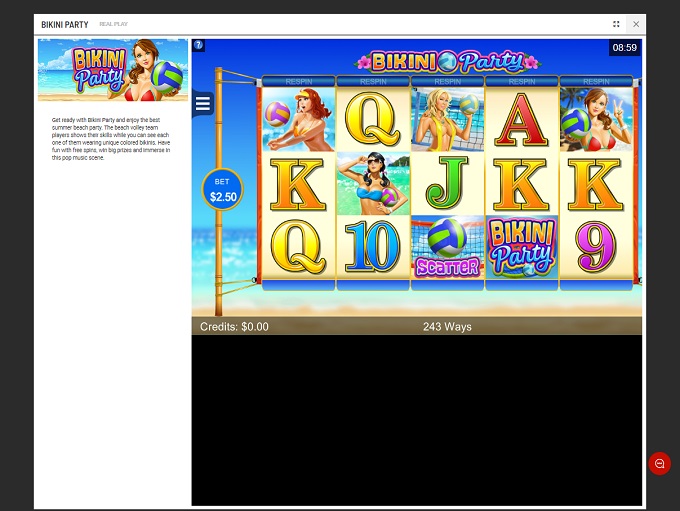
Task: Click the Bikini Party banner thumbnail
Action: [113, 70]
